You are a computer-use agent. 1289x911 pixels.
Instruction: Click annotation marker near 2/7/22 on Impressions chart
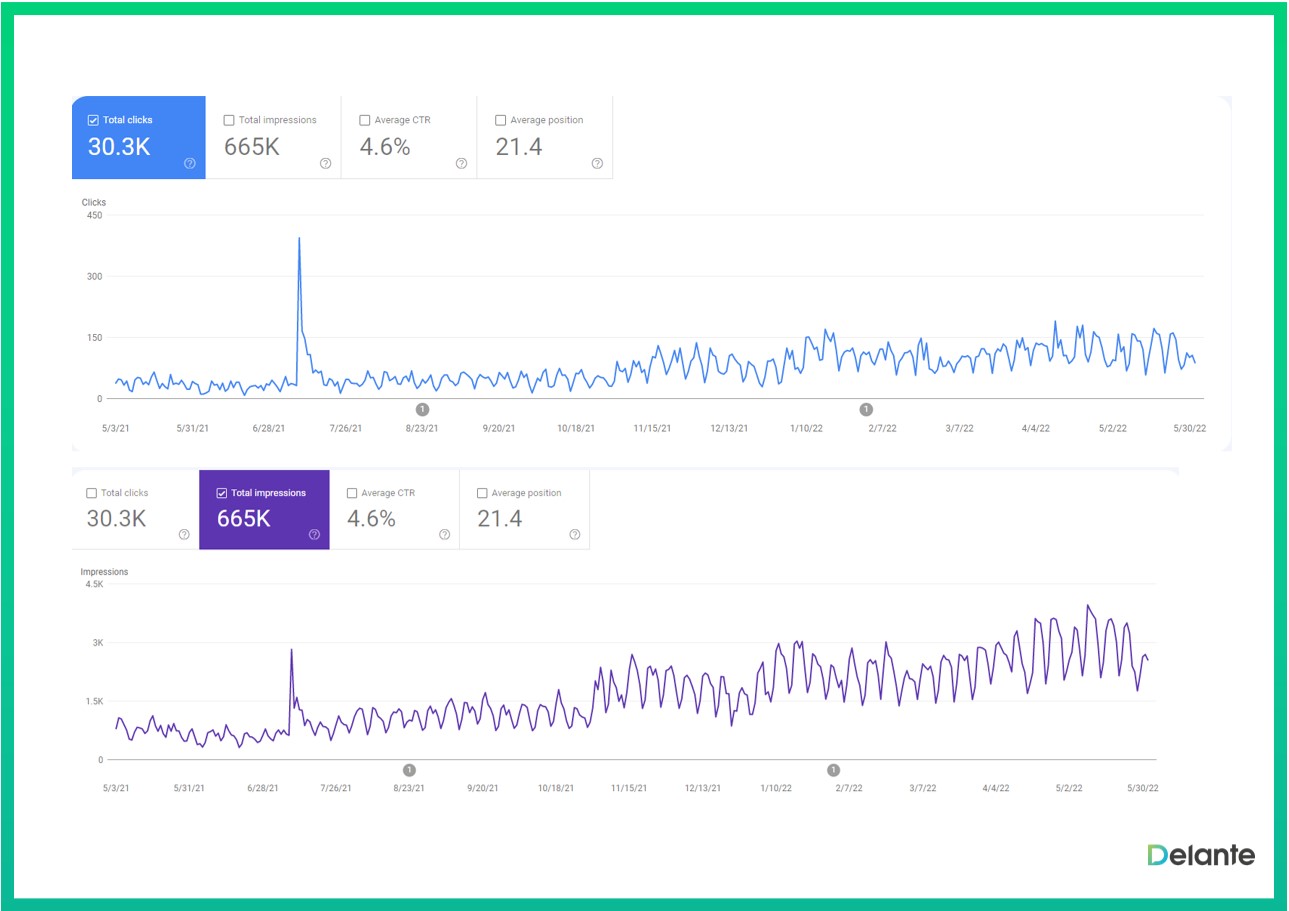[833, 770]
